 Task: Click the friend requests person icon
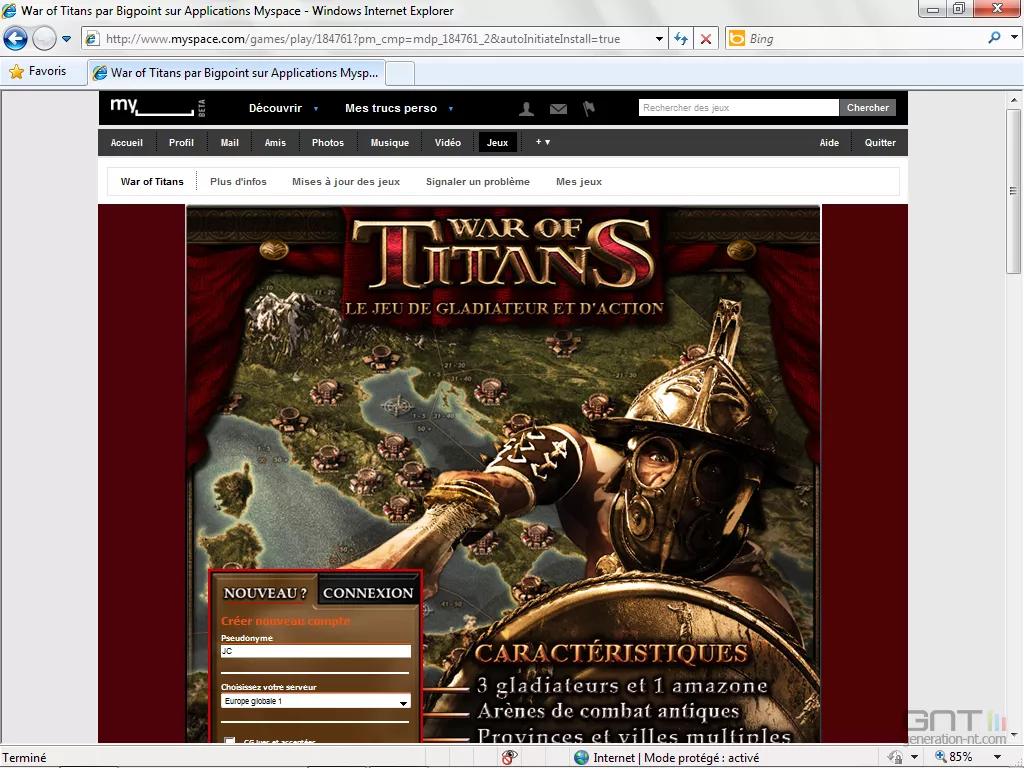(x=526, y=108)
